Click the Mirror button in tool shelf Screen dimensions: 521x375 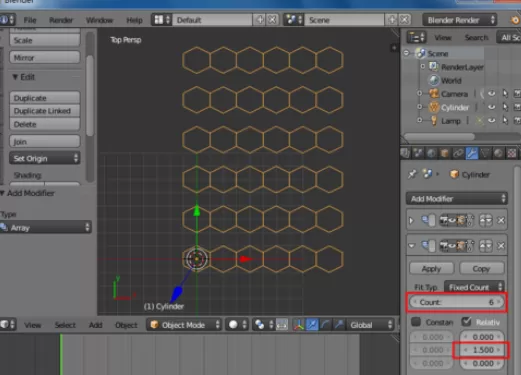click(x=45, y=57)
